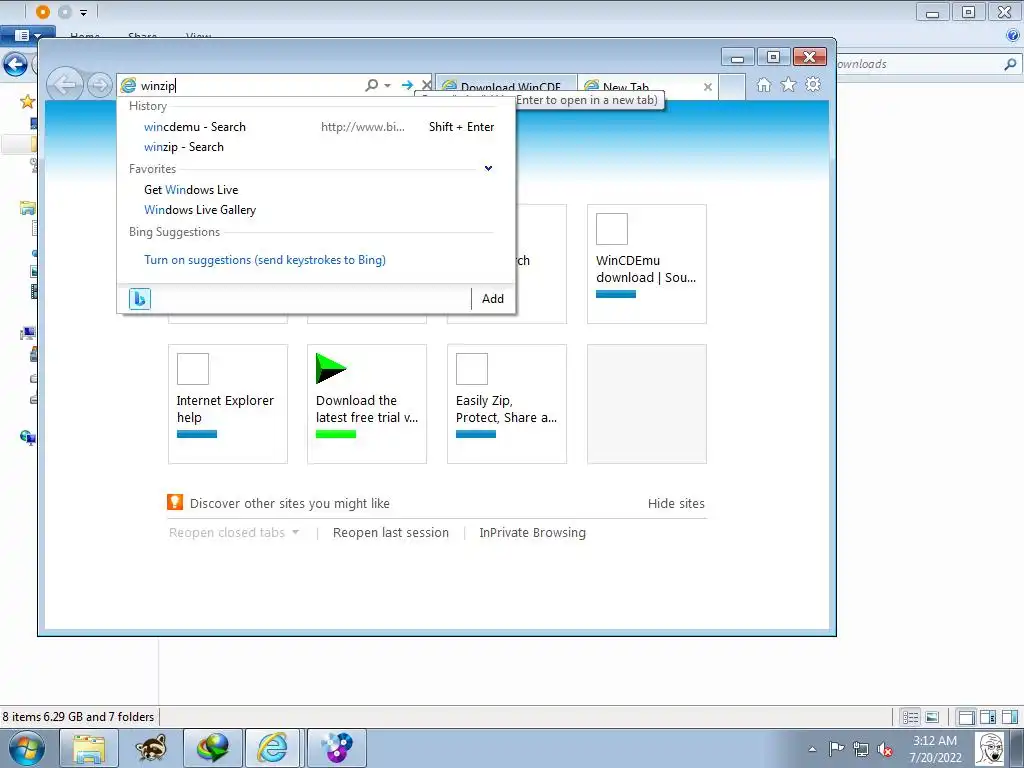Open the disc burning app taskbar icon
This screenshot has height=768, width=1024.
coord(337,748)
